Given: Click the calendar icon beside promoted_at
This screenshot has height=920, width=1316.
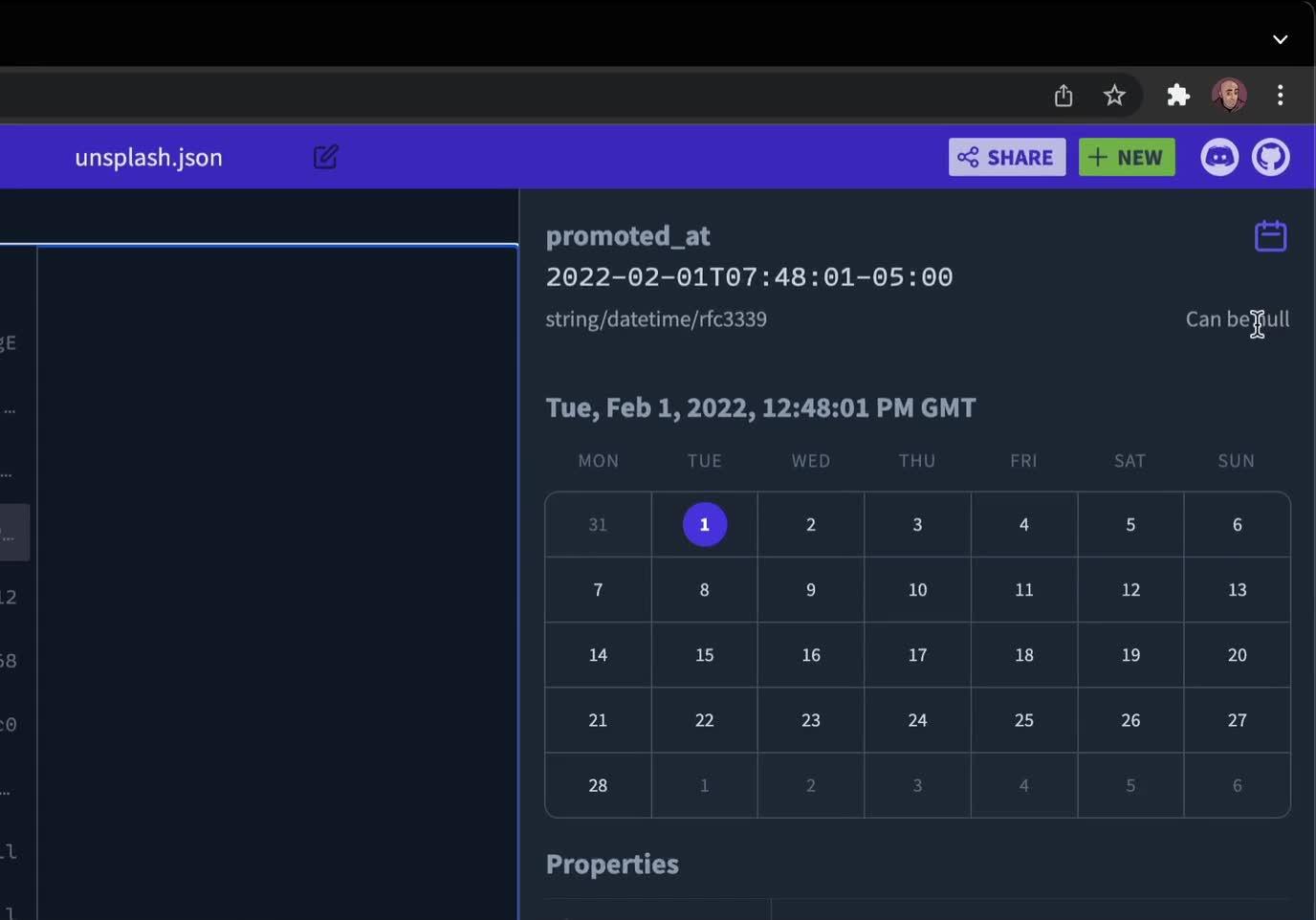Looking at the screenshot, I should pyautogui.click(x=1270, y=235).
